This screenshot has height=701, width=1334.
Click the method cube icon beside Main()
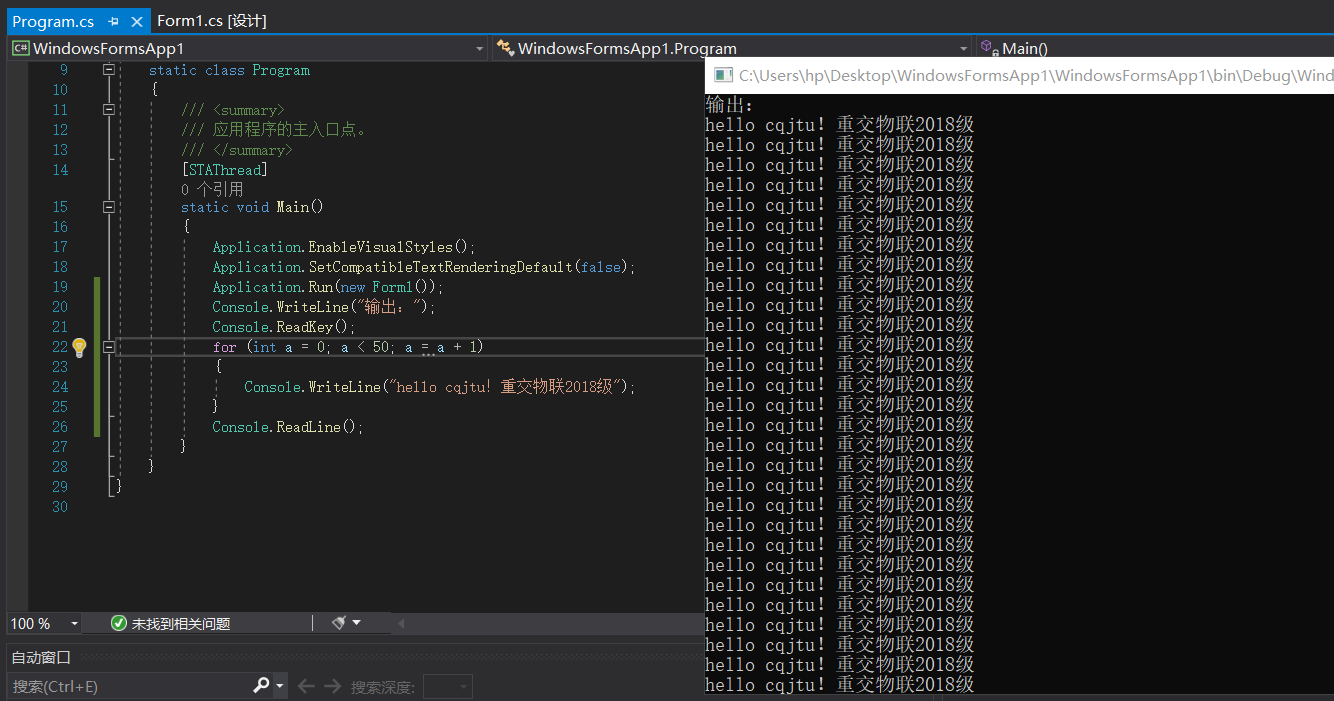coord(989,48)
